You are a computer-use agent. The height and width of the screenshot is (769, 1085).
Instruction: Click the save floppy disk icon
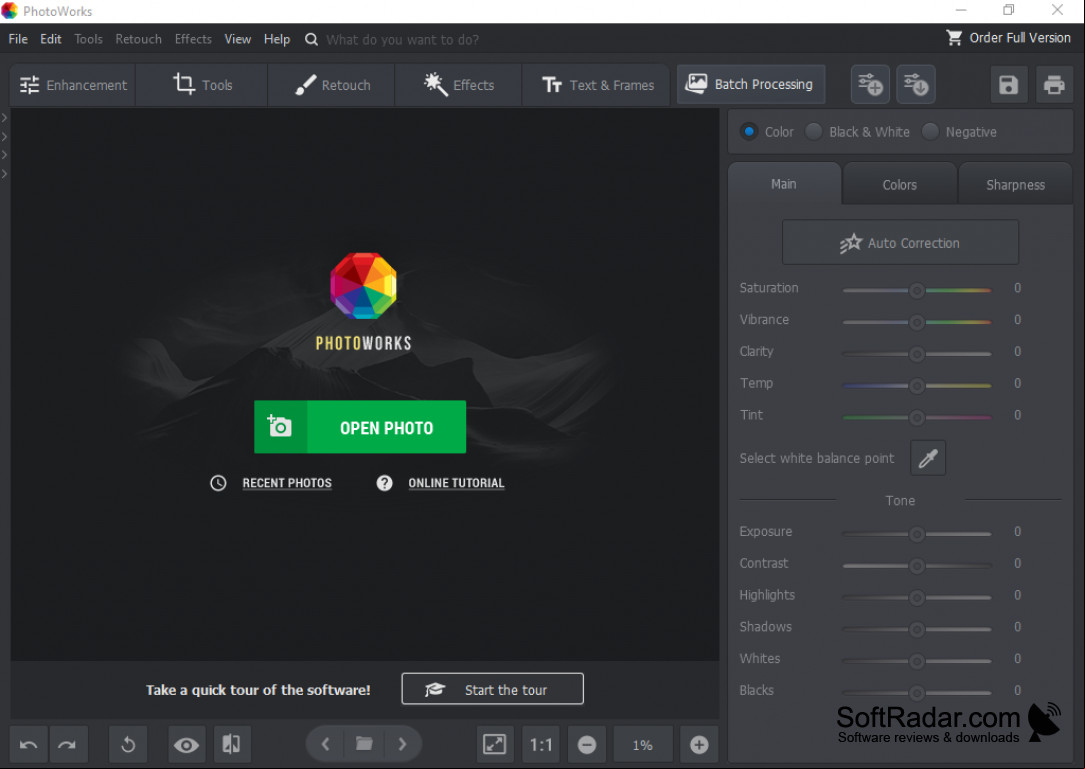click(1008, 84)
